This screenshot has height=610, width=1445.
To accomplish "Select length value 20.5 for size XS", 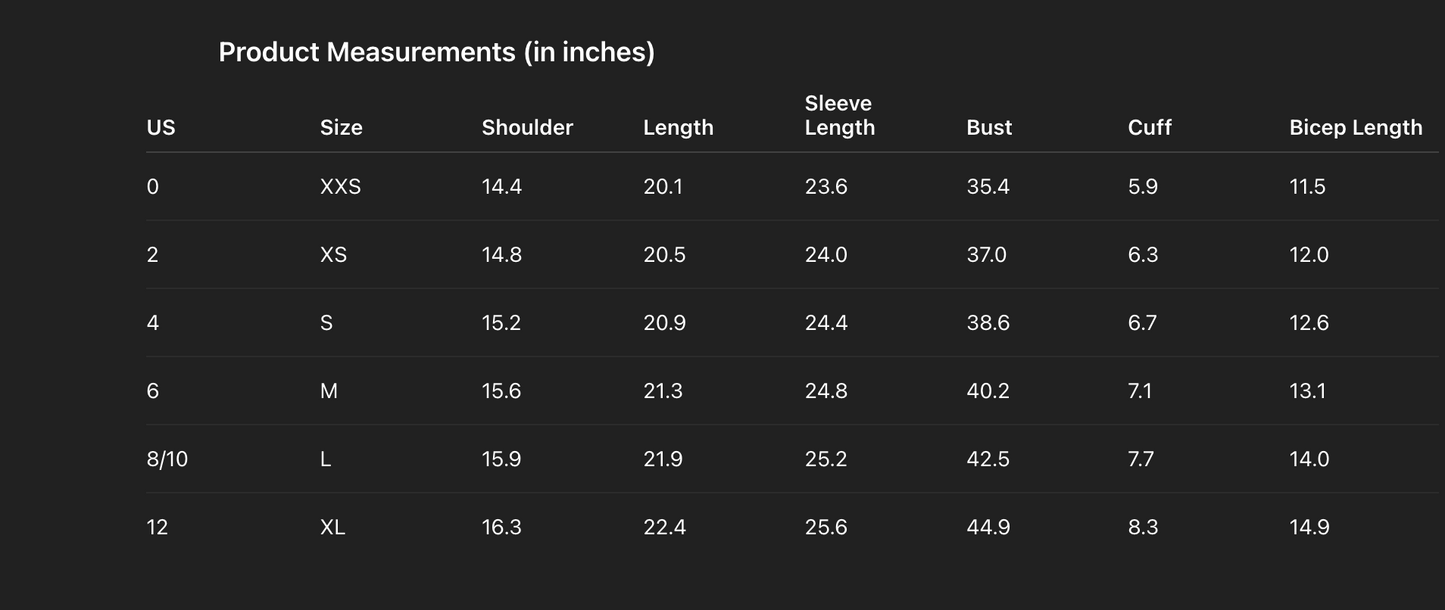I will click(x=664, y=255).
